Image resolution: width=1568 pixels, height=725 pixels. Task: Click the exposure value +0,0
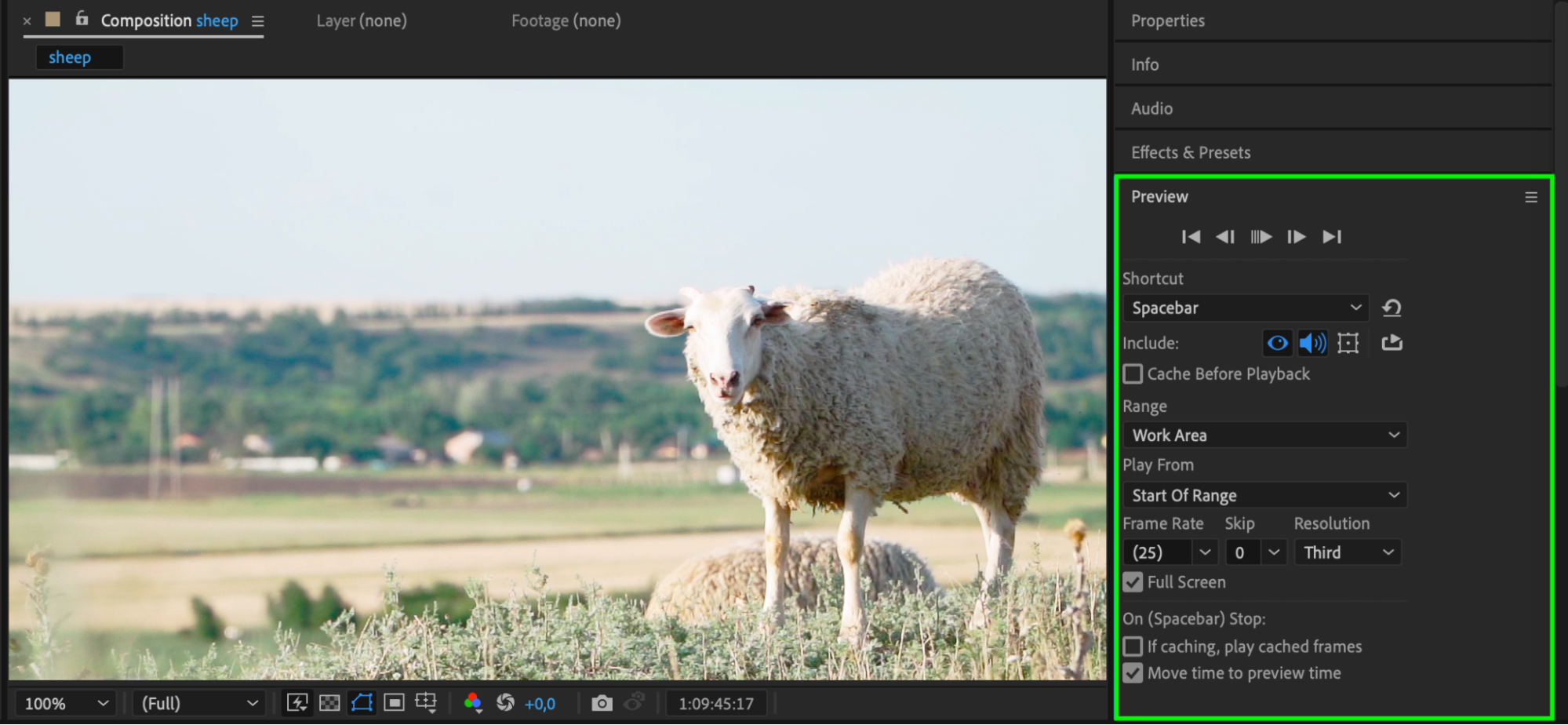point(540,704)
